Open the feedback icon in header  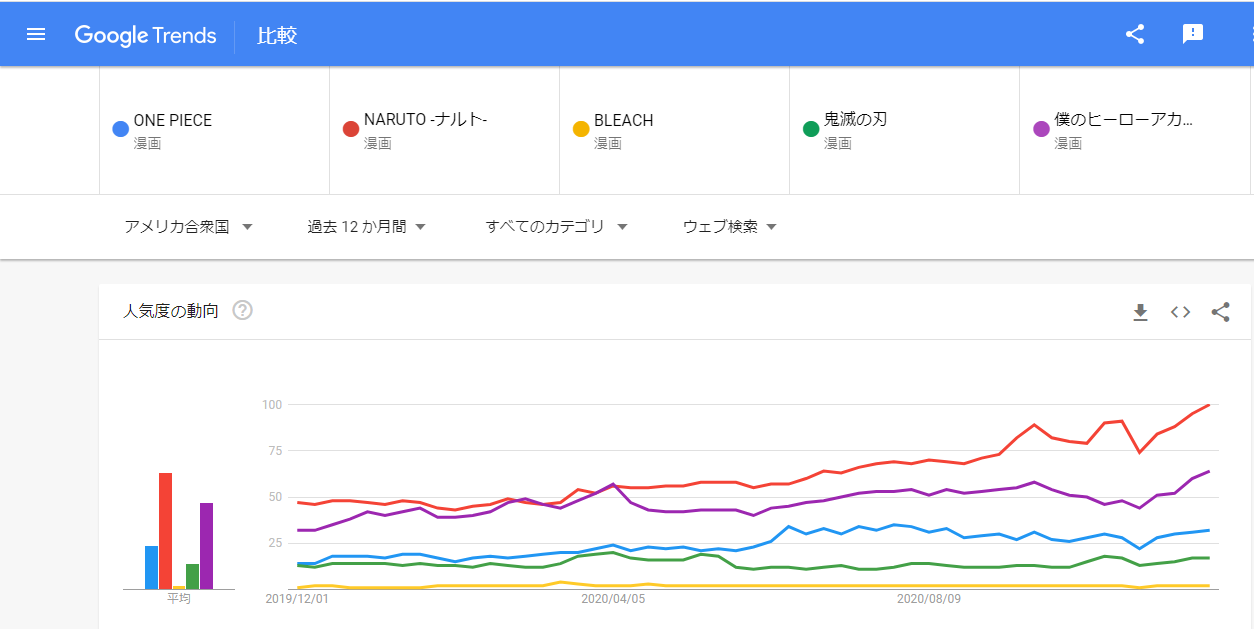1192,34
